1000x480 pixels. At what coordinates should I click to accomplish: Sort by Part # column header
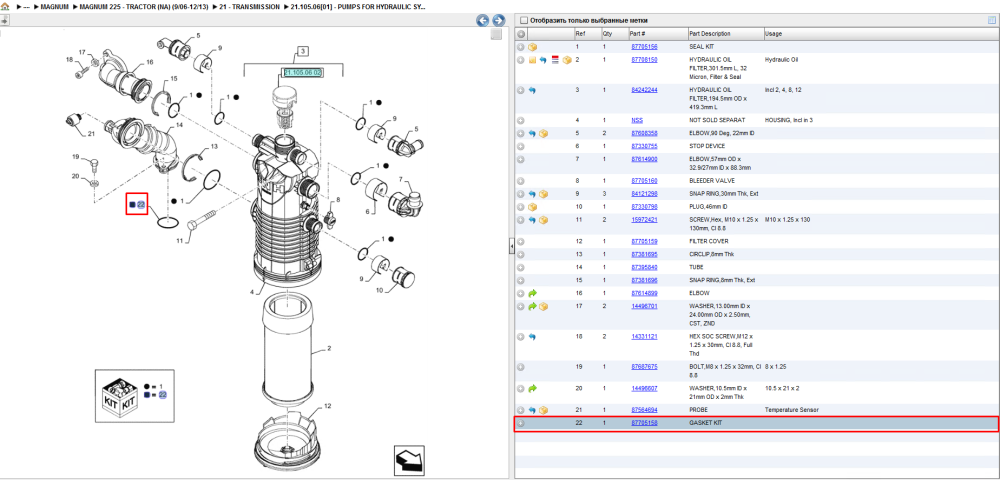click(658, 34)
